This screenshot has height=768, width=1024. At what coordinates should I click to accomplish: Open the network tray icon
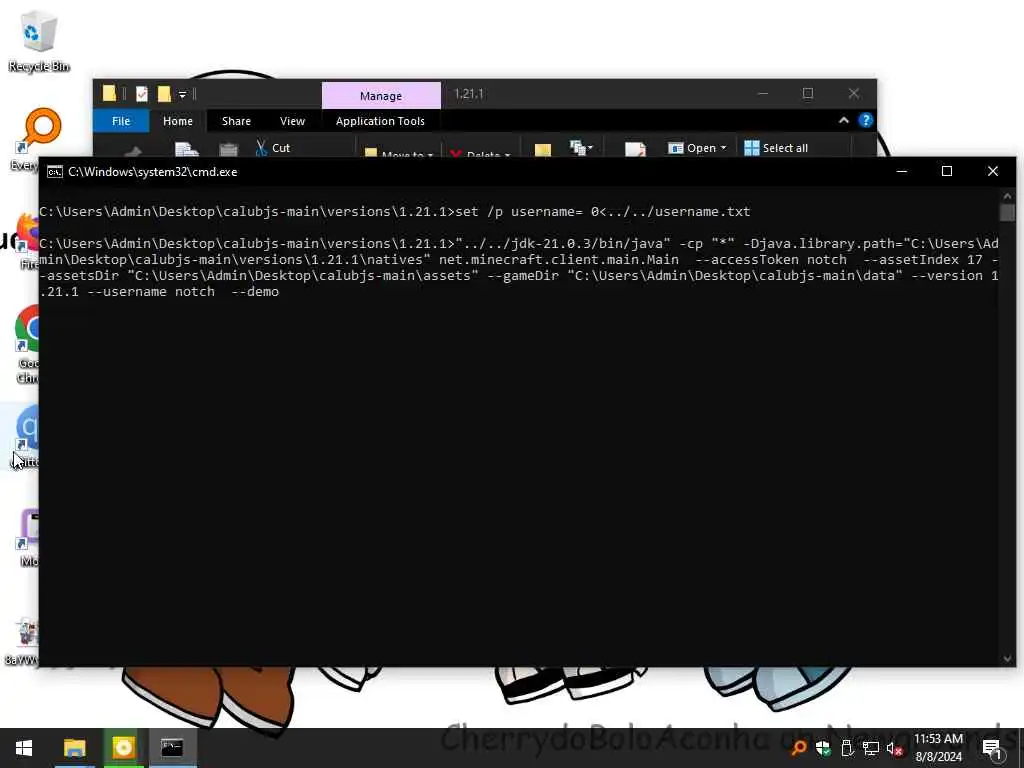[x=871, y=748]
